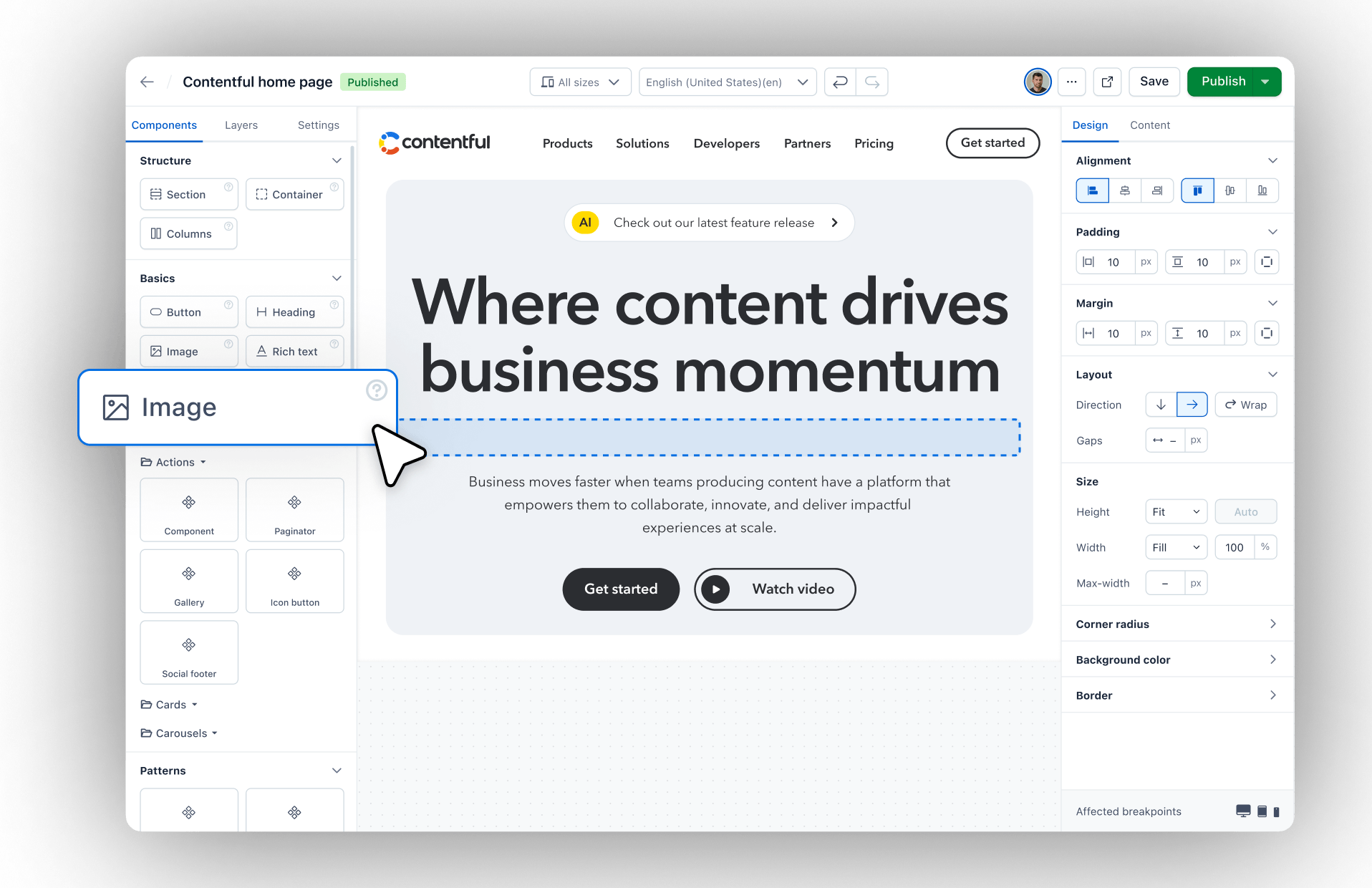Image resolution: width=1372 pixels, height=888 pixels.
Task: Select the Rich text basic component
Action: [x=294, y=352]
